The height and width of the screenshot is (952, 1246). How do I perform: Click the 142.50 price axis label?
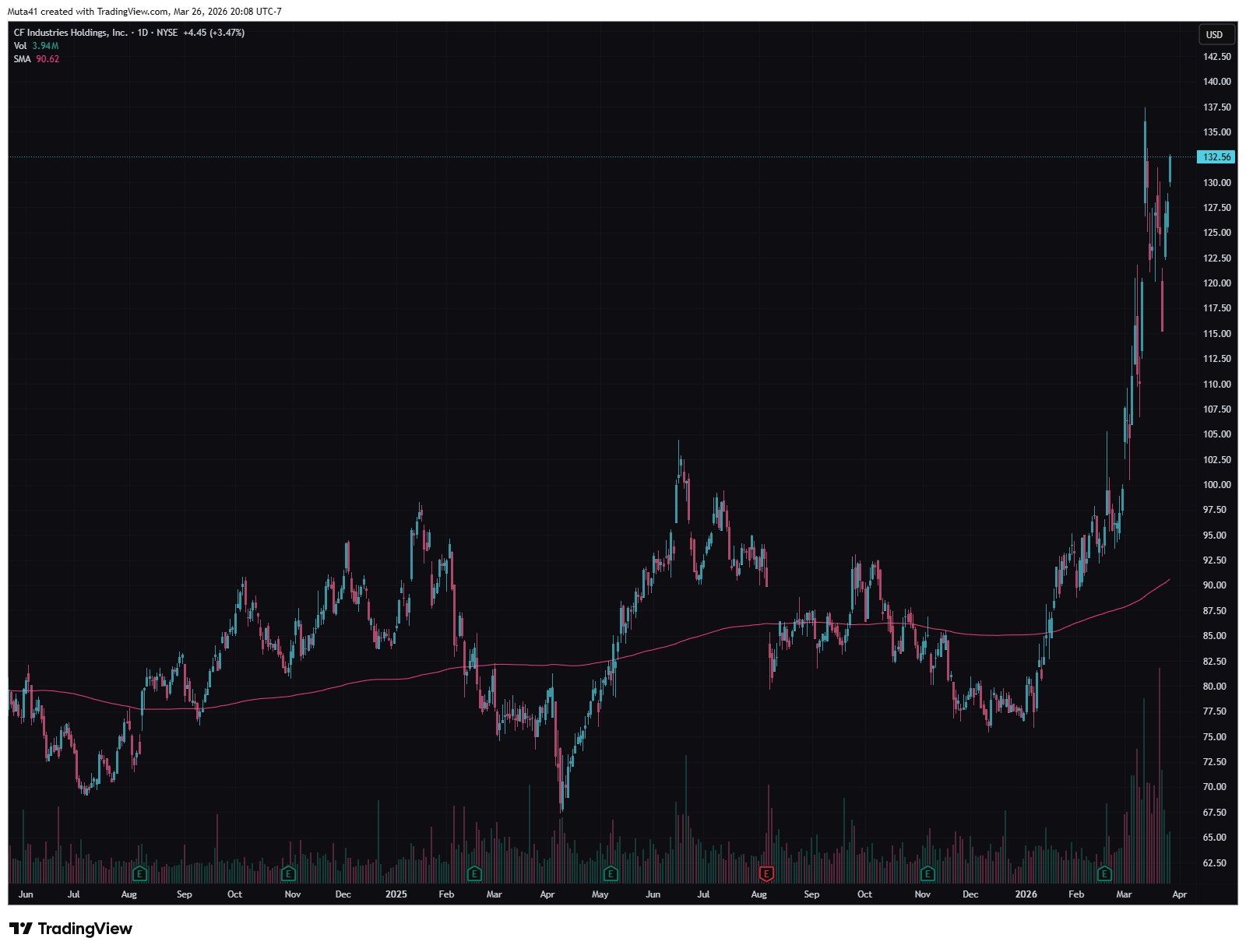click(1217, 57)
